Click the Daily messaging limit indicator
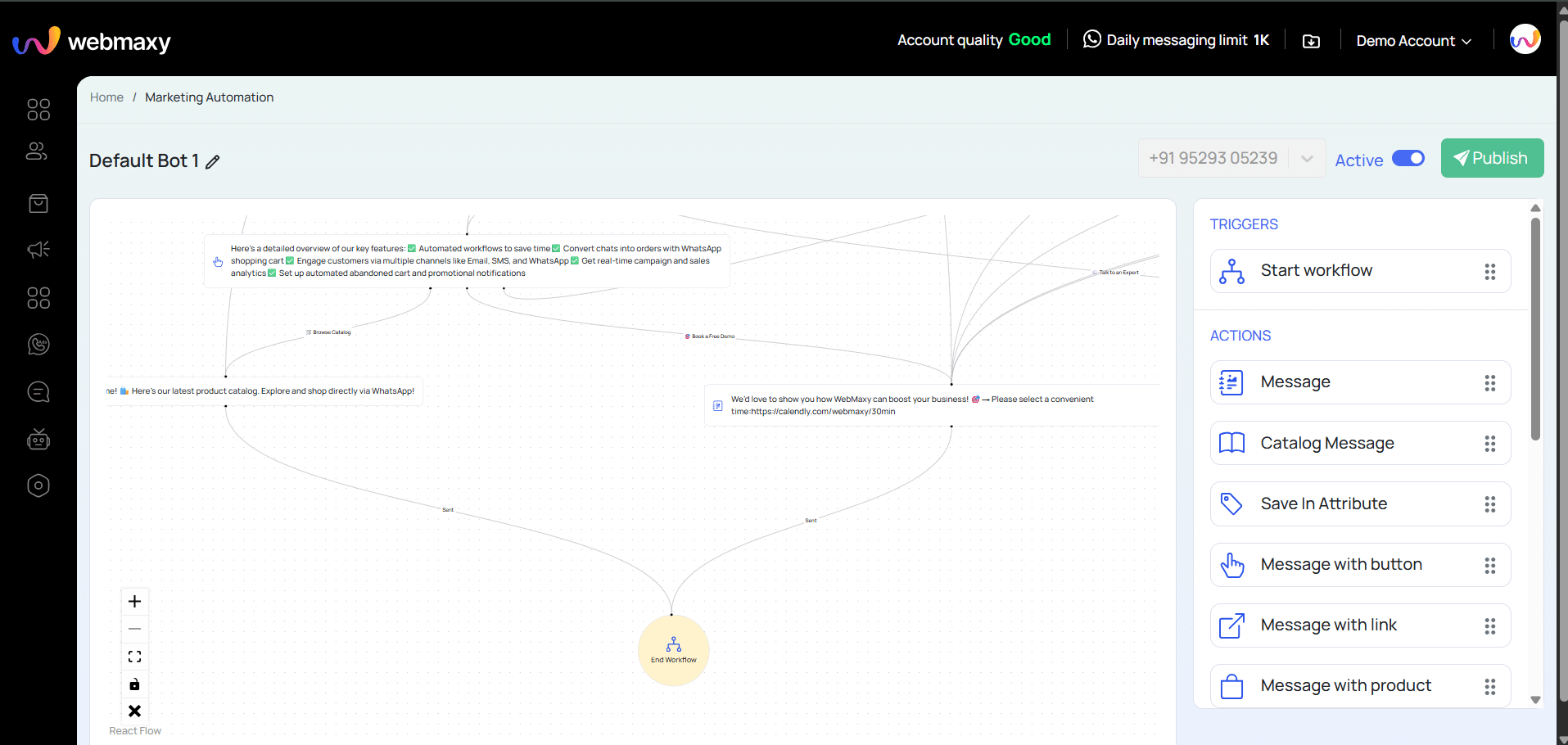This screenshot has height=745, width=1568. (x=1176, y=40)
